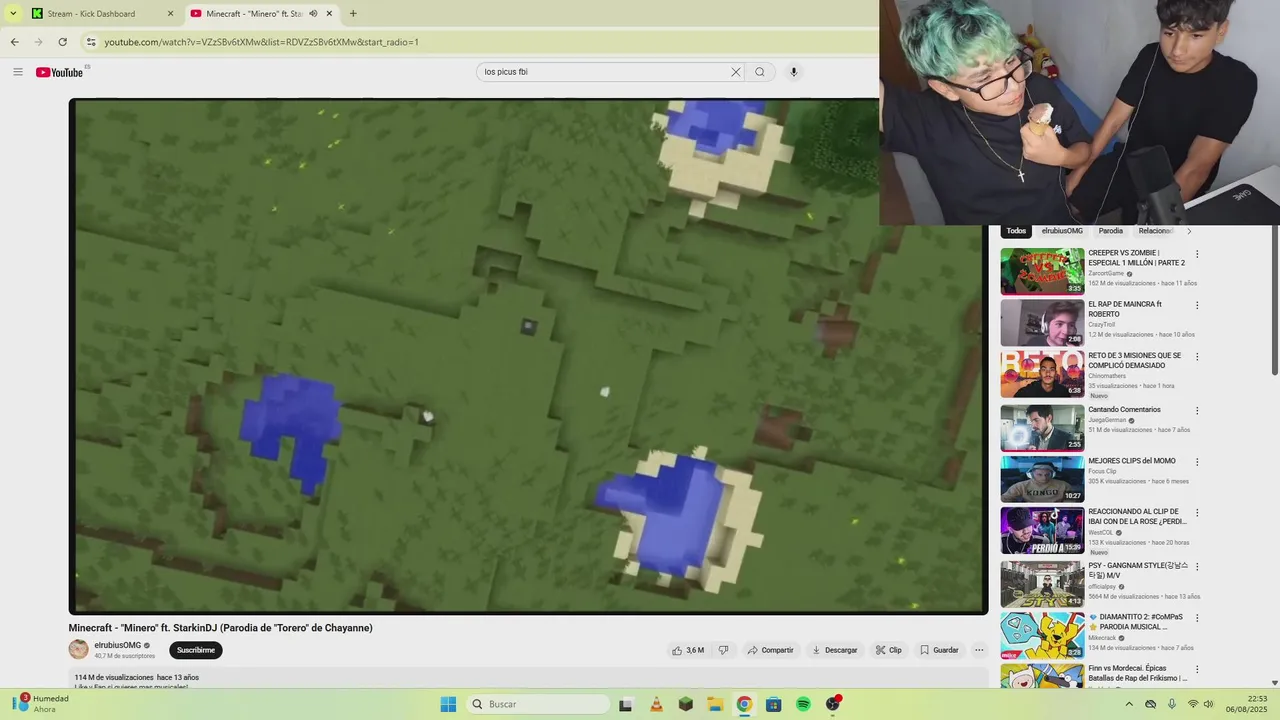Select the Parodia filter chip
The width and height of the screenshot is (1280, 720).
point(1111,231)
